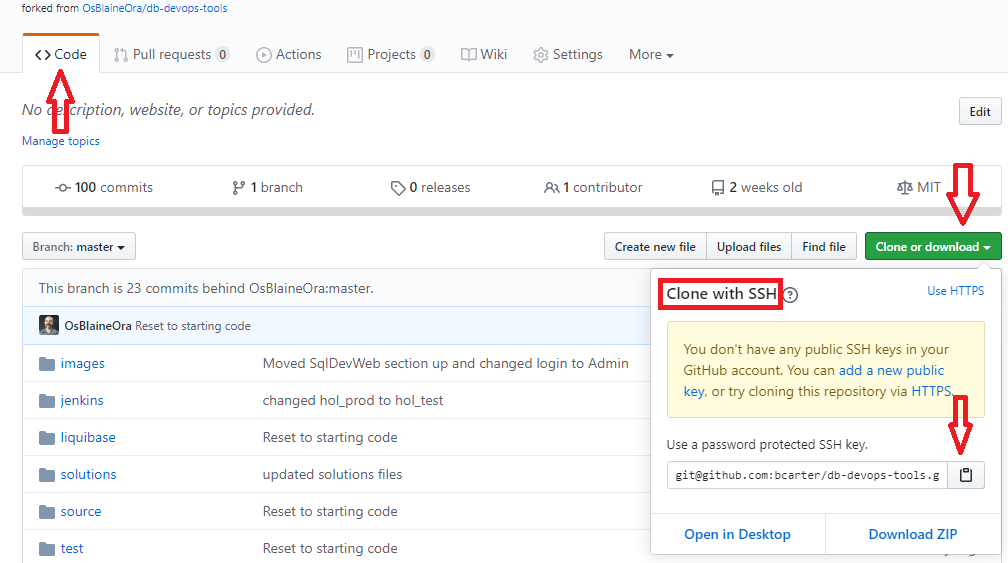
Task: Open the updated solutions files commit message
Action: pyautogui.click(x=332, y=474)
